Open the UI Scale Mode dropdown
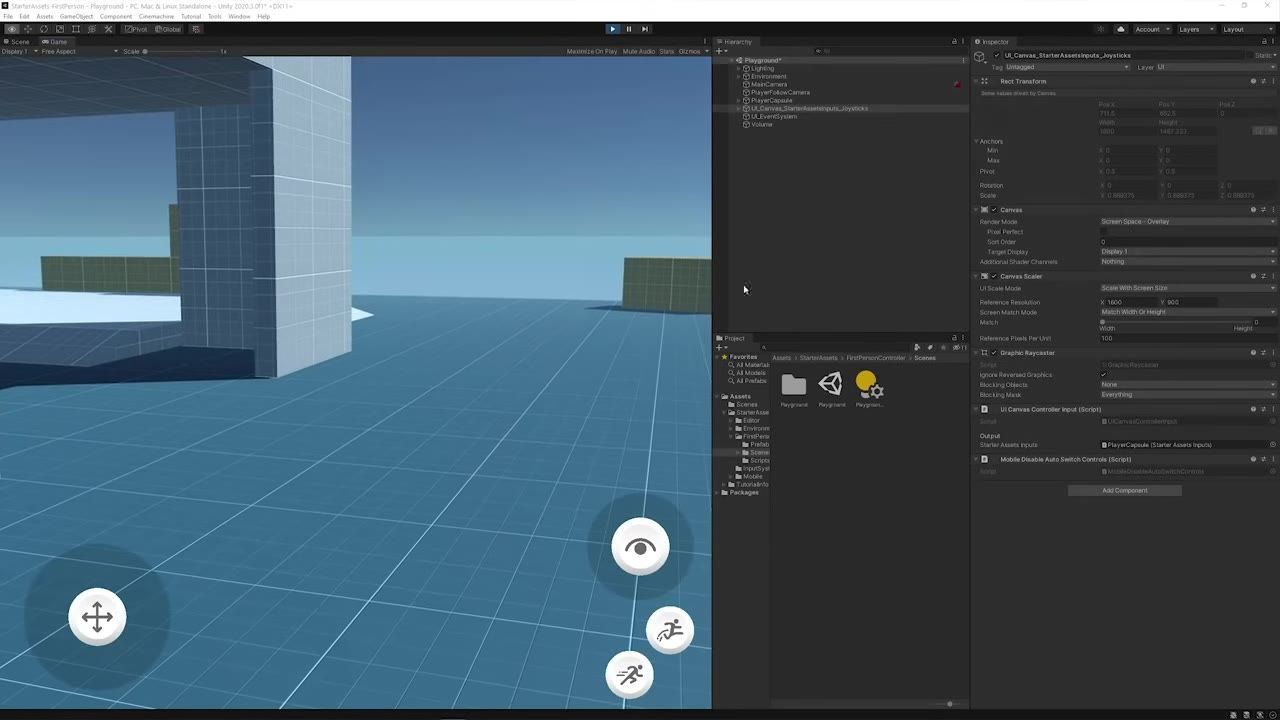Viewport: 1280px width, 720px height. coord(1188,288)
